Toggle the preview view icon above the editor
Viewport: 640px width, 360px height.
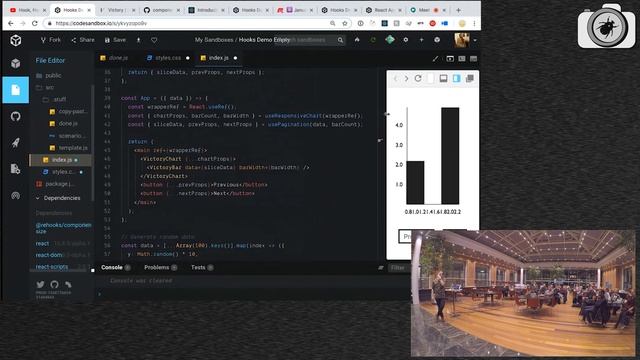[450, 59]
